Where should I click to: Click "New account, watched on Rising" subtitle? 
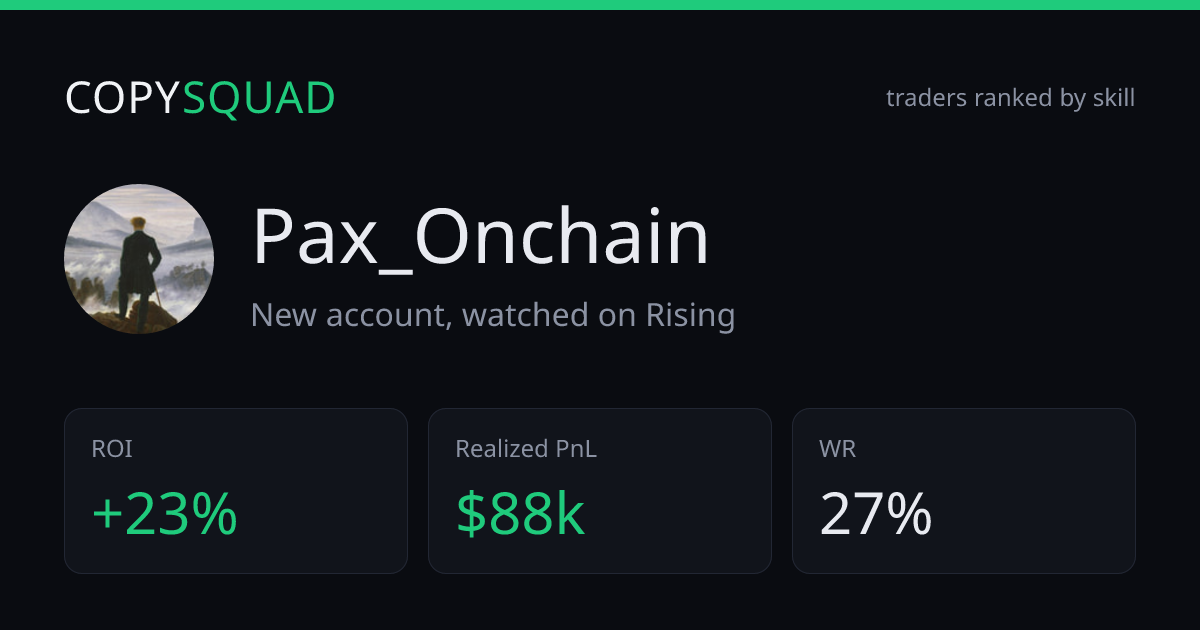coord(493,315)
